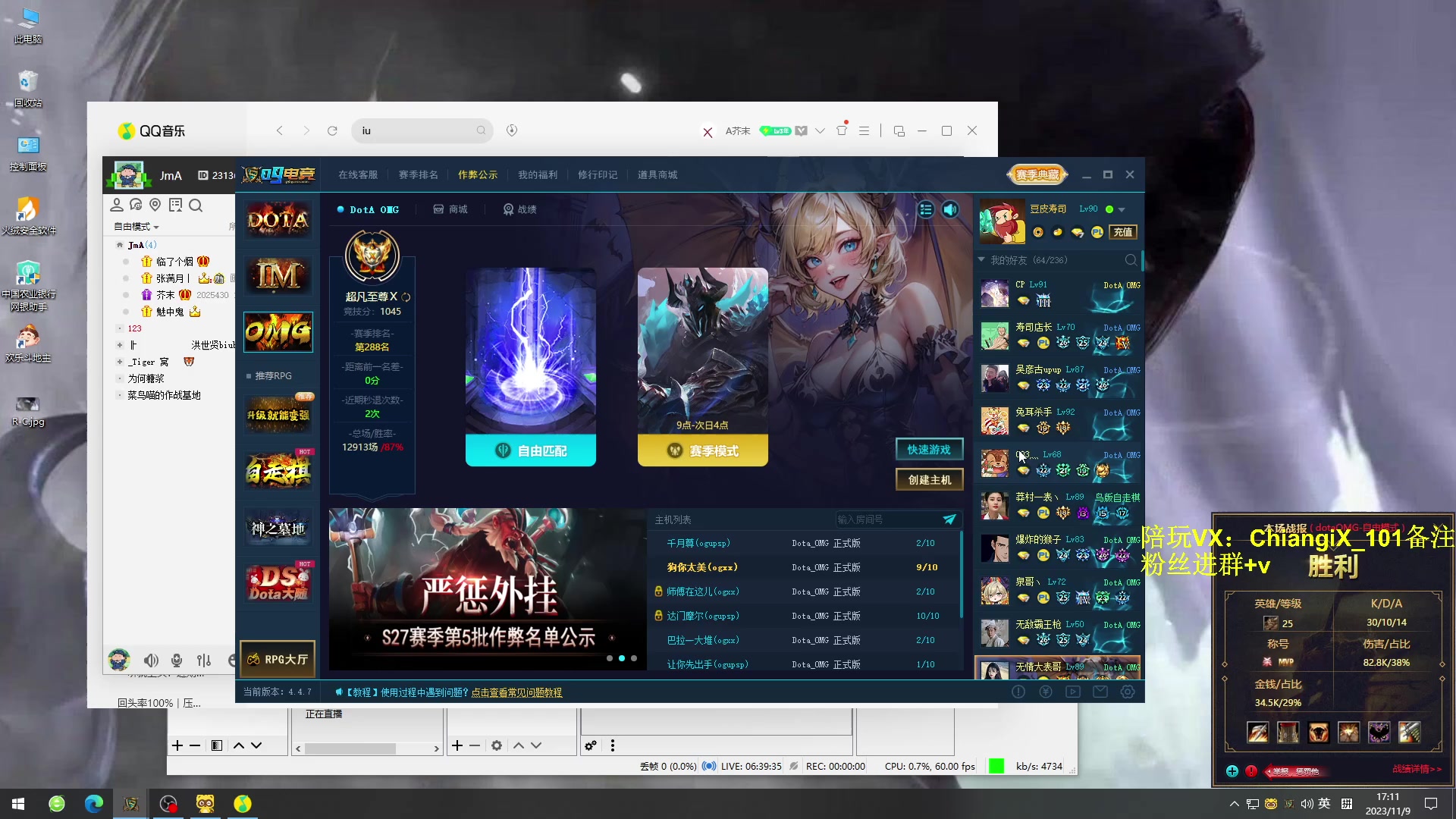Go back in QQ音乐 navigation

[x=280, y=130]
